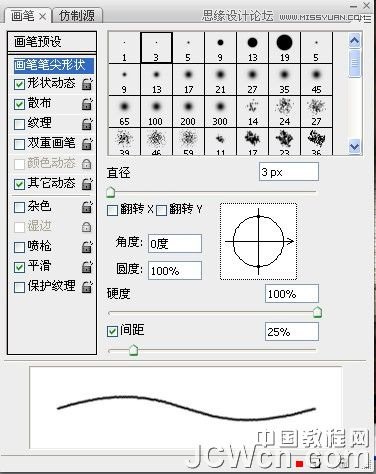Uncheck the 散布 checkbox
376x474 pixels.
(19, 104)
